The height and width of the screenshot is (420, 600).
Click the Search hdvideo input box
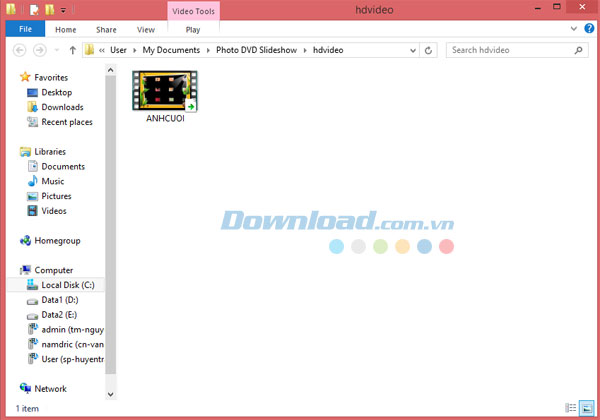point(505,50)
